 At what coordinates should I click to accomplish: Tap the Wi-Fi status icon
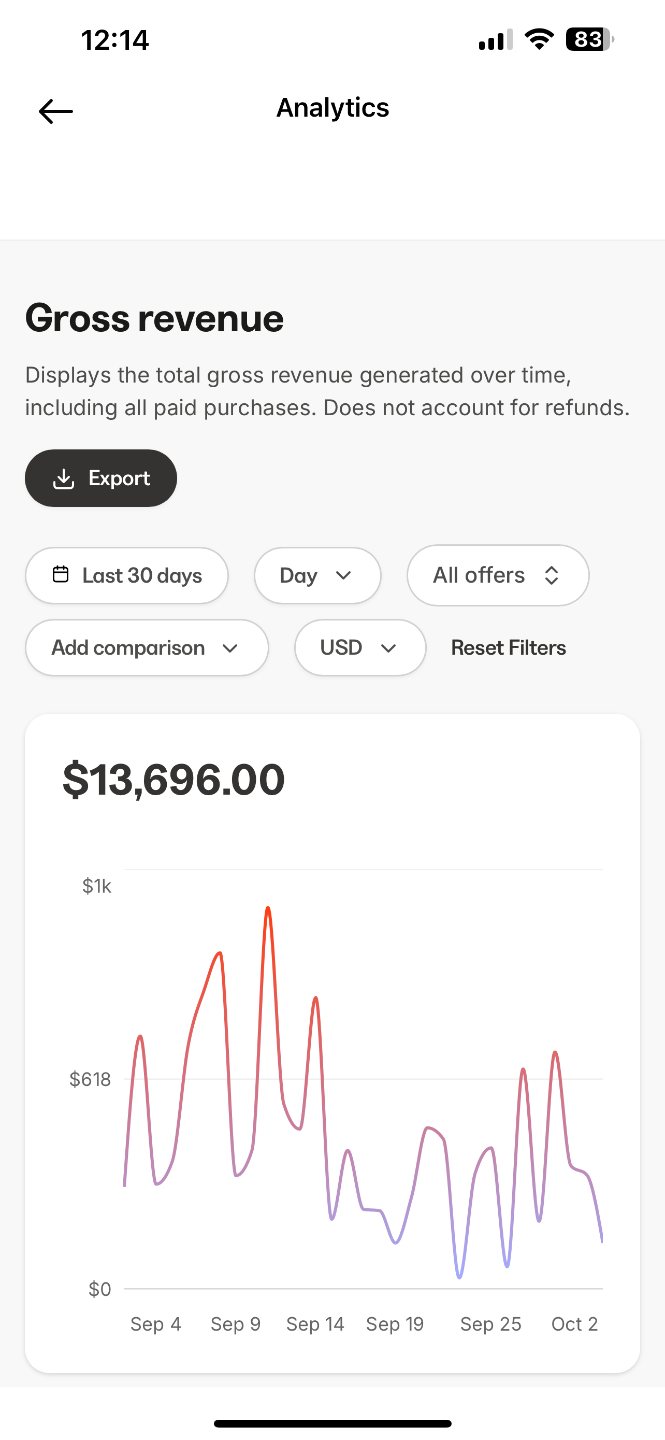[540, 40]
